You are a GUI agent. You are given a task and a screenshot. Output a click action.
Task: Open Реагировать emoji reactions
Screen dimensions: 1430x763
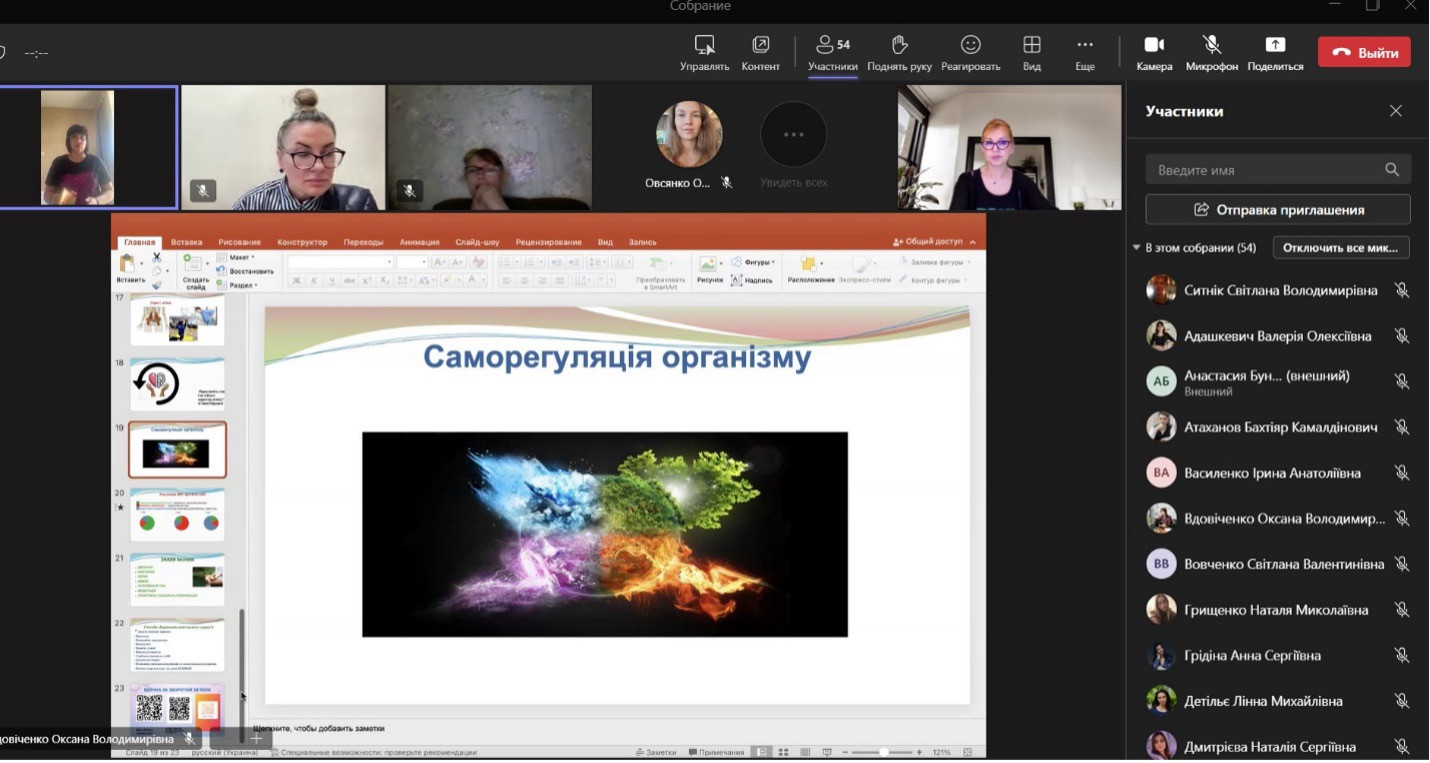coord(970,46)
